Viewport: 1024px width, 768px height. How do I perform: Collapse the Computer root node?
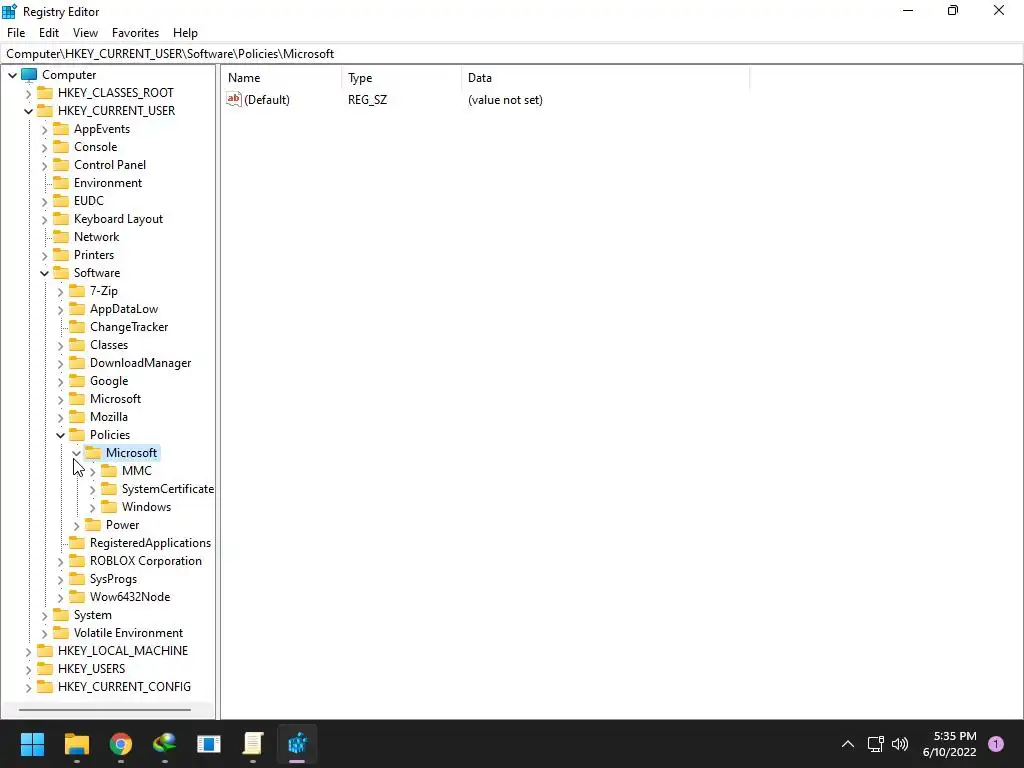[x=12, y=75]
